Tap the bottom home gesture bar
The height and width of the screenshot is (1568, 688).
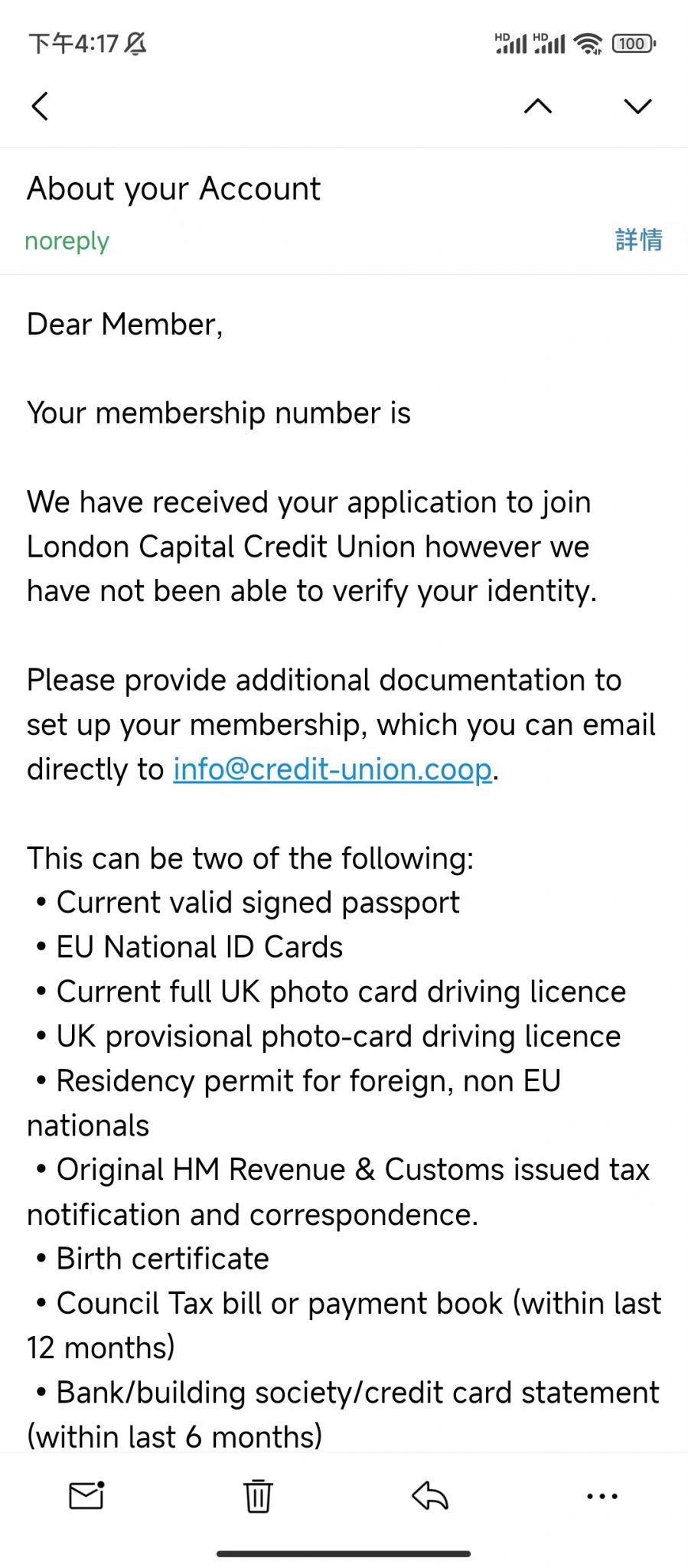(344, 1553)
